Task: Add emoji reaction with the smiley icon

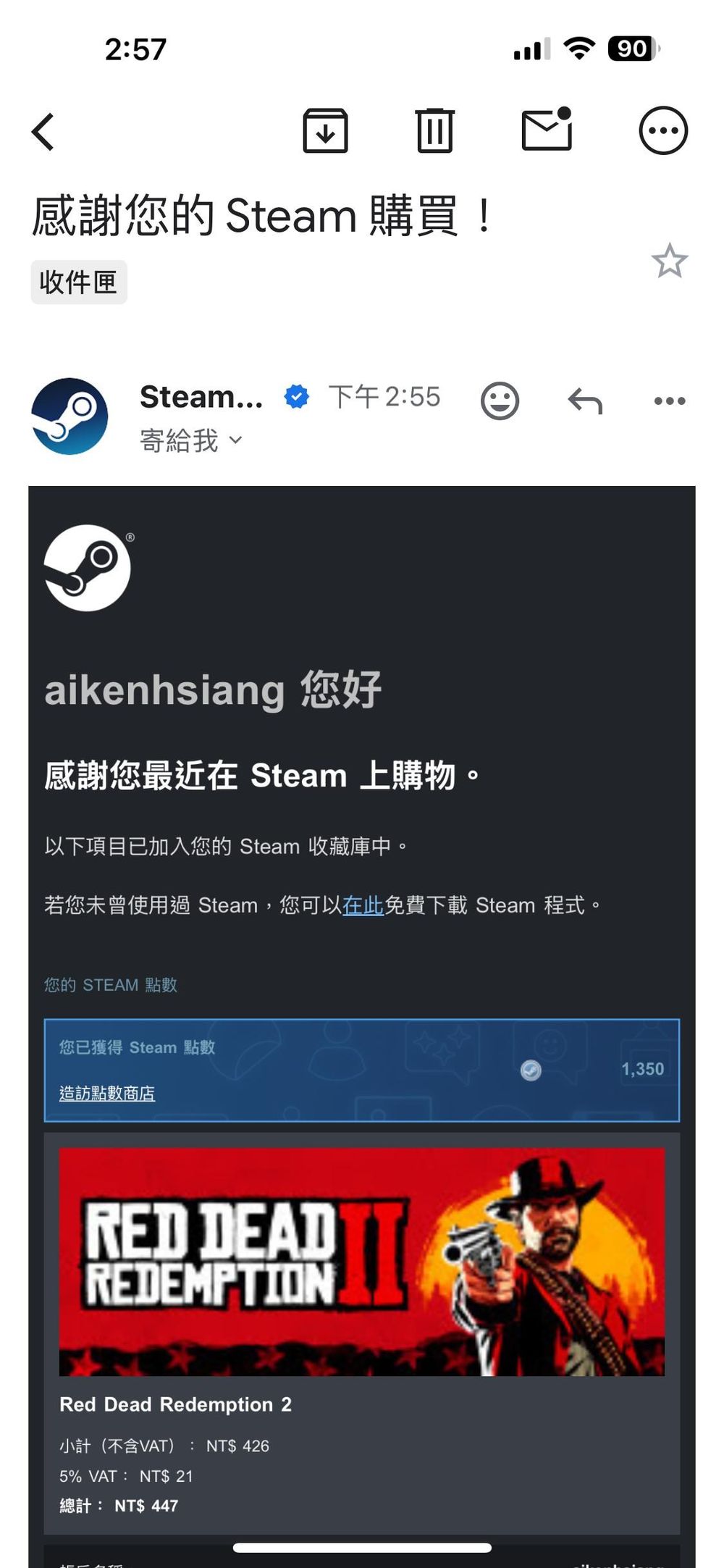Action: pos(500,401)
